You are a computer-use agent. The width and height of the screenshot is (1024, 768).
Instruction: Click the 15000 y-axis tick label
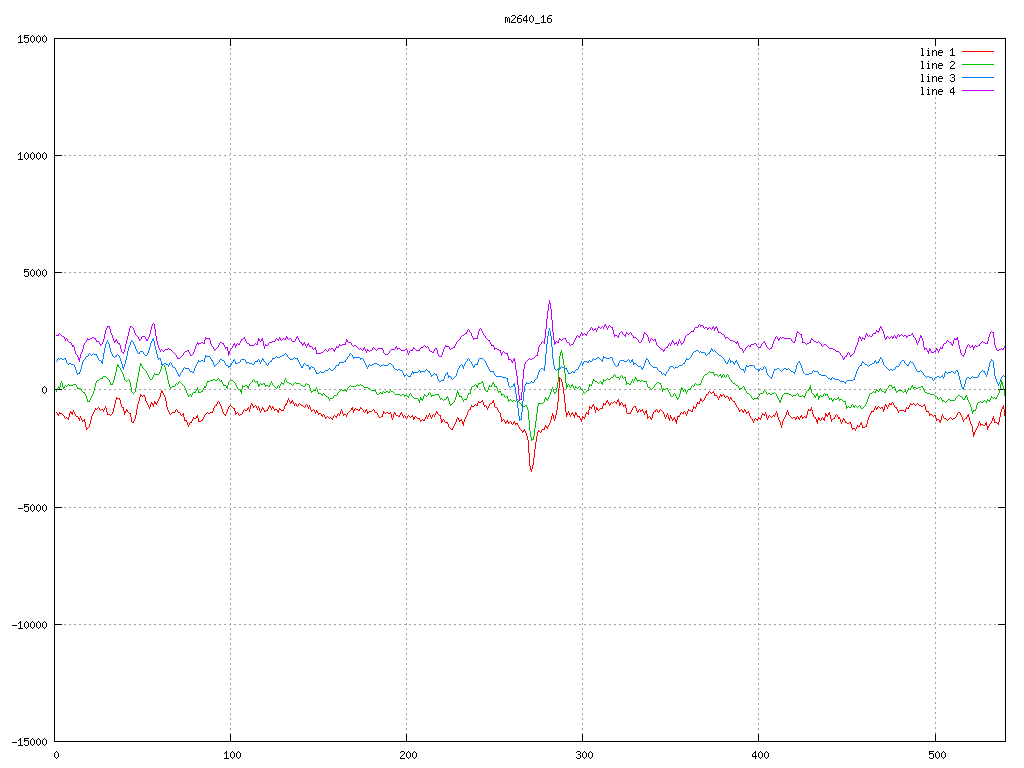pyautogui.click(x=32, y=39)
